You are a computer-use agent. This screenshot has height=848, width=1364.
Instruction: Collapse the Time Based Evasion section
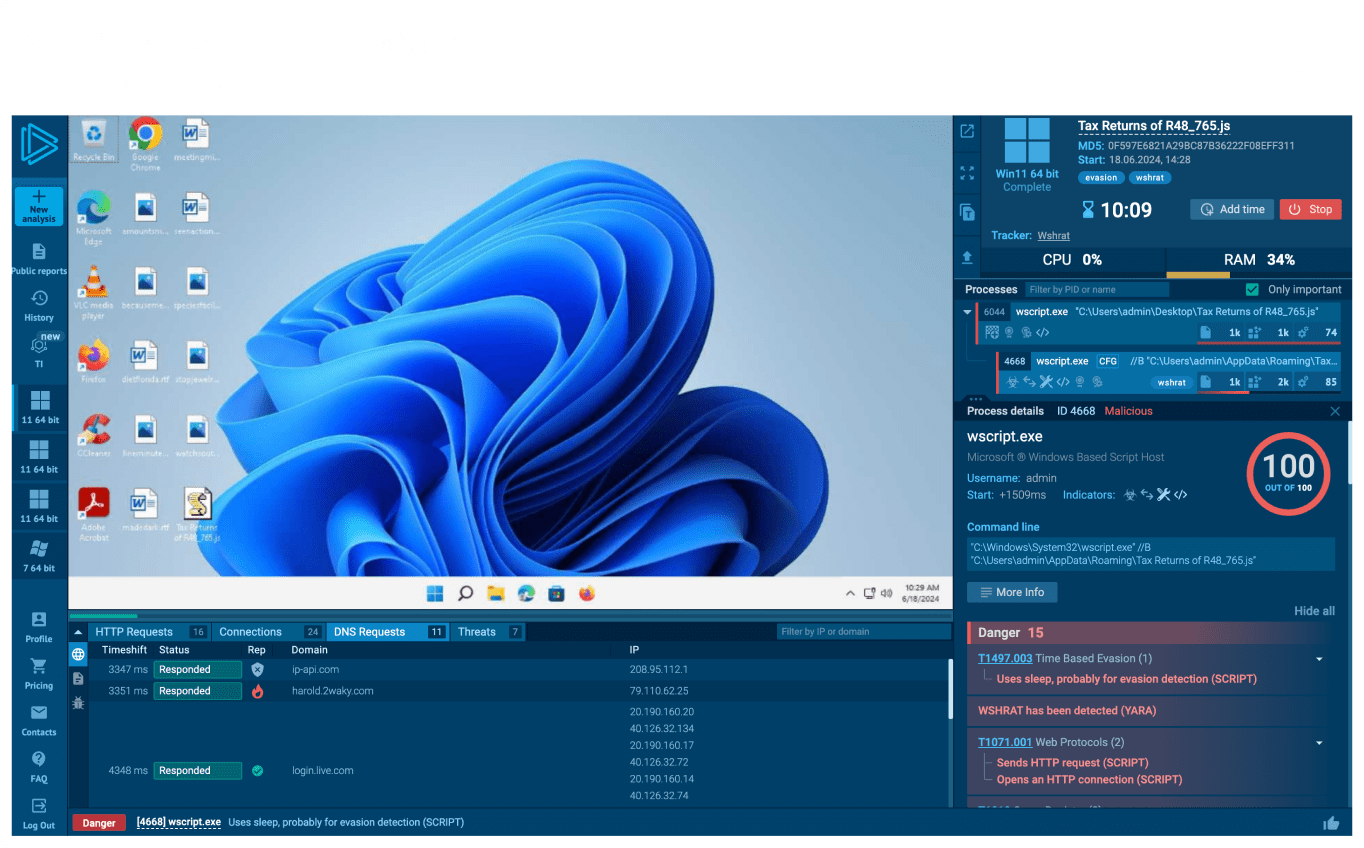pyautogui.click(x=1320, y=659)
